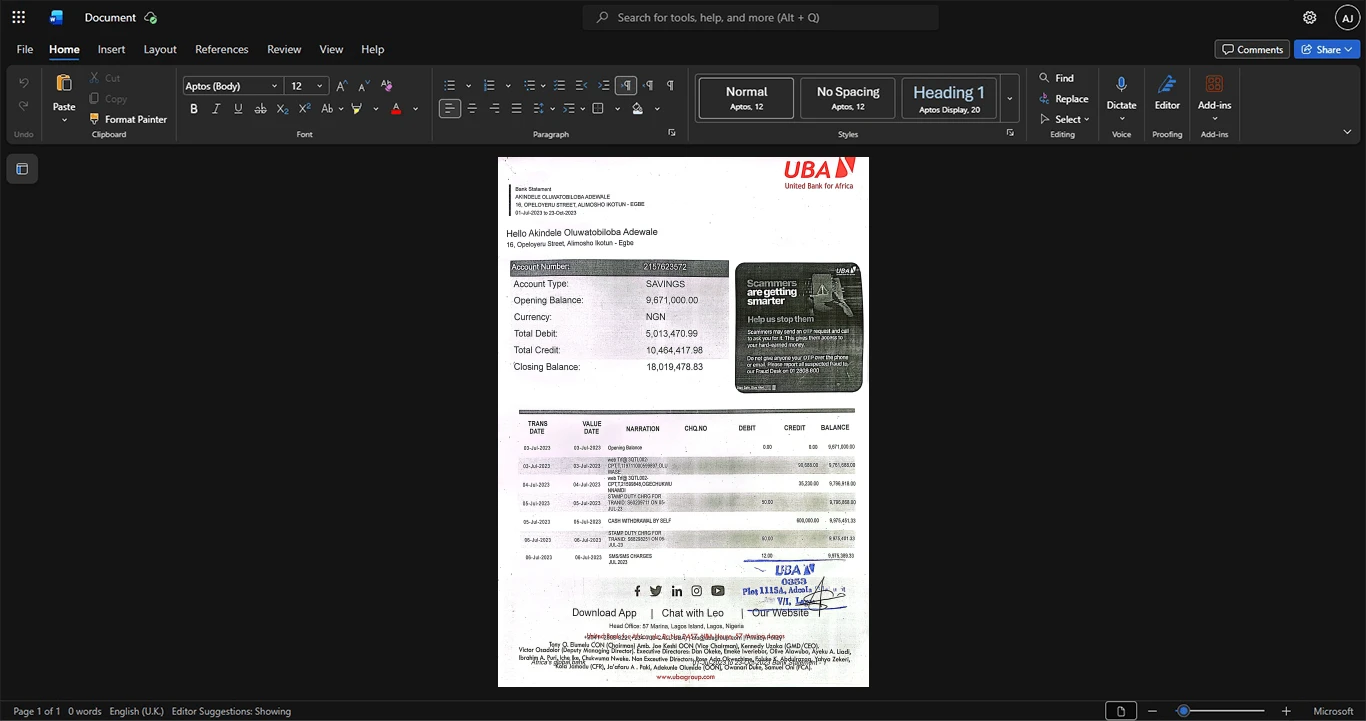1366x721 pixels.
Task: Open the font color dropdown arrow
Action: [415, 108]
